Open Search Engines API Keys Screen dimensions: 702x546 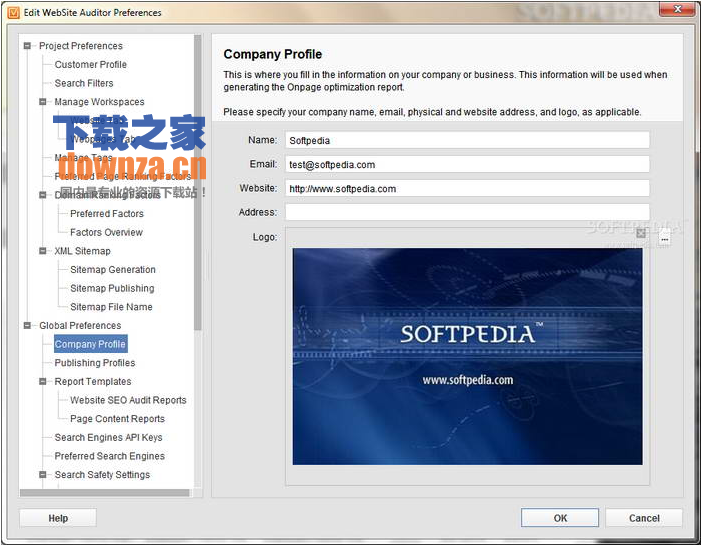(108, 437)
